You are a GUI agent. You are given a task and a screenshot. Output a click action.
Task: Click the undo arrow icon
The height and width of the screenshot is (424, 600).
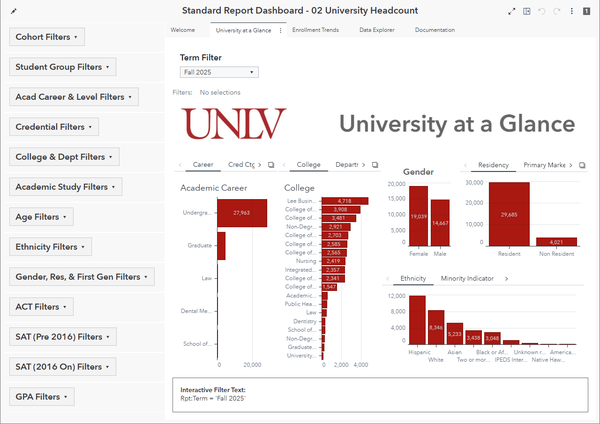pos(541,11)
